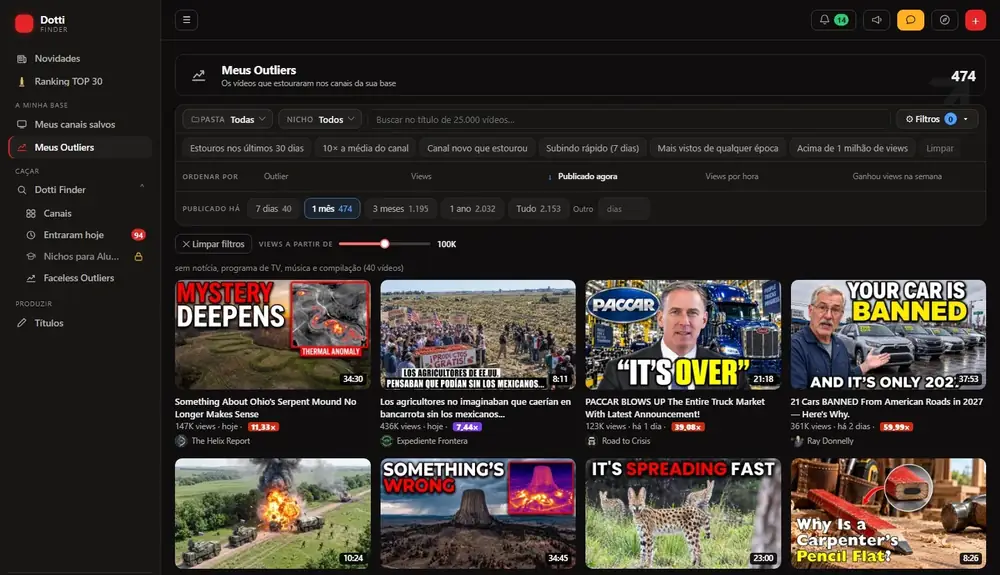The image size is (1000, 575).
Task: Select the Tudo 2.153 period
Action: (538, 208)
